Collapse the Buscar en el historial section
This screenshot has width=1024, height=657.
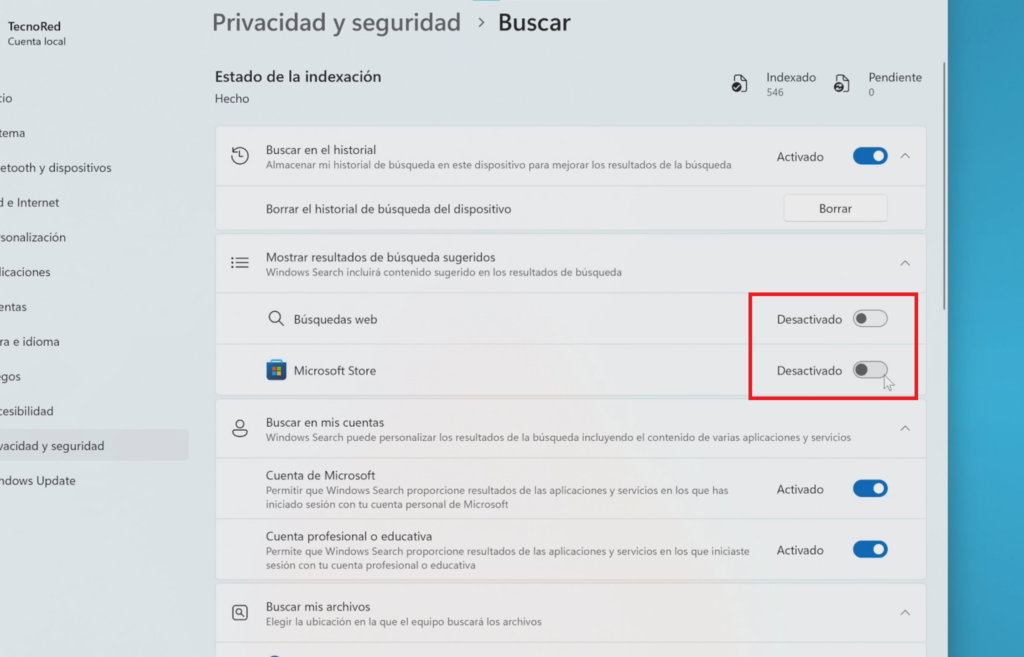(x=905, y=156)
